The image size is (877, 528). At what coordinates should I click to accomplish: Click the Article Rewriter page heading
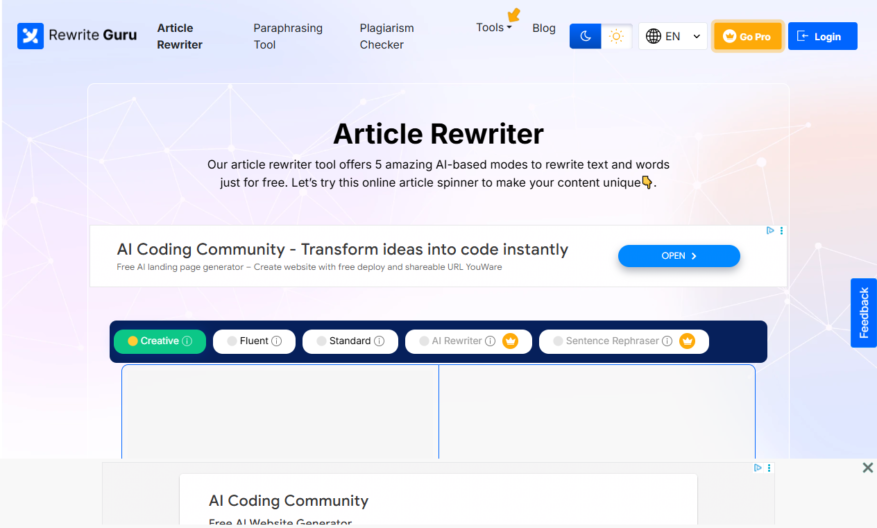438,134
